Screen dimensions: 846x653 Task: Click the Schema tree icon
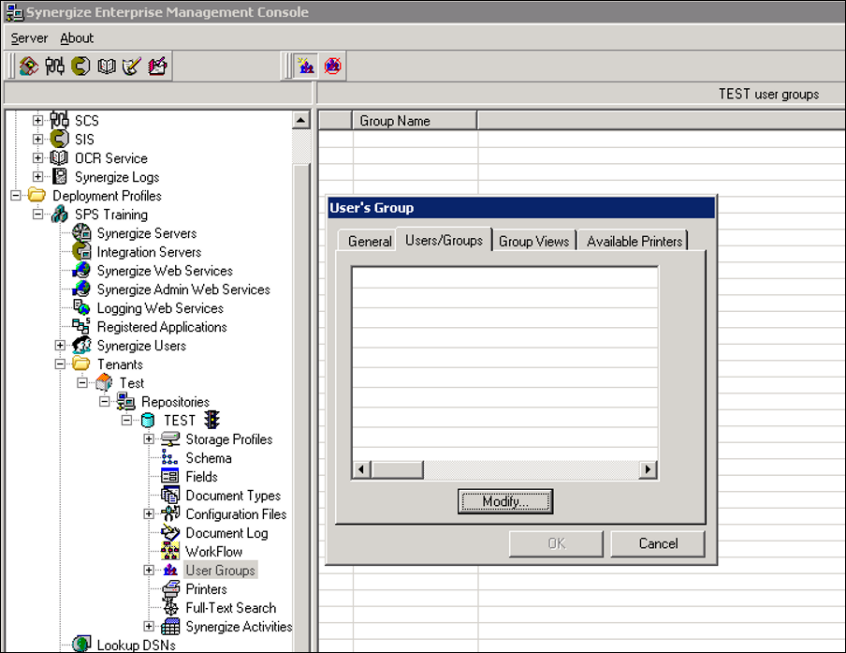pos(170,458)
